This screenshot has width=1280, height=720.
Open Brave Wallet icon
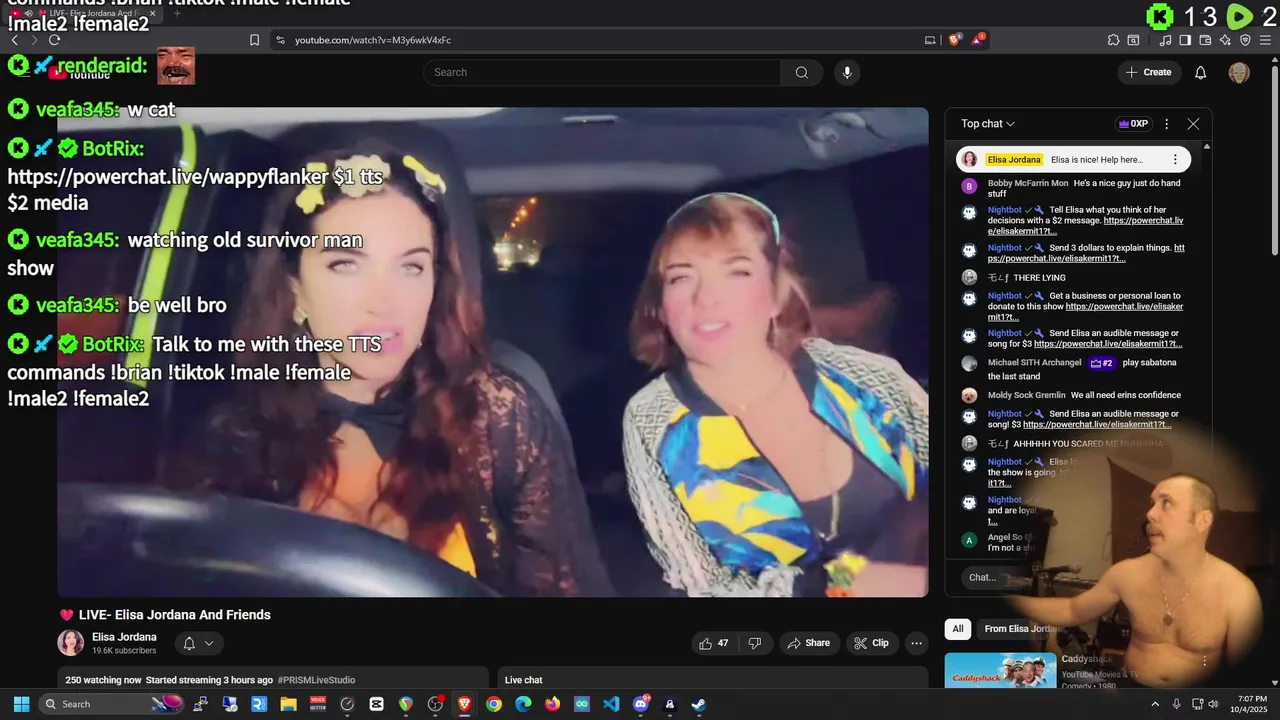click(x=1205, y=40)
